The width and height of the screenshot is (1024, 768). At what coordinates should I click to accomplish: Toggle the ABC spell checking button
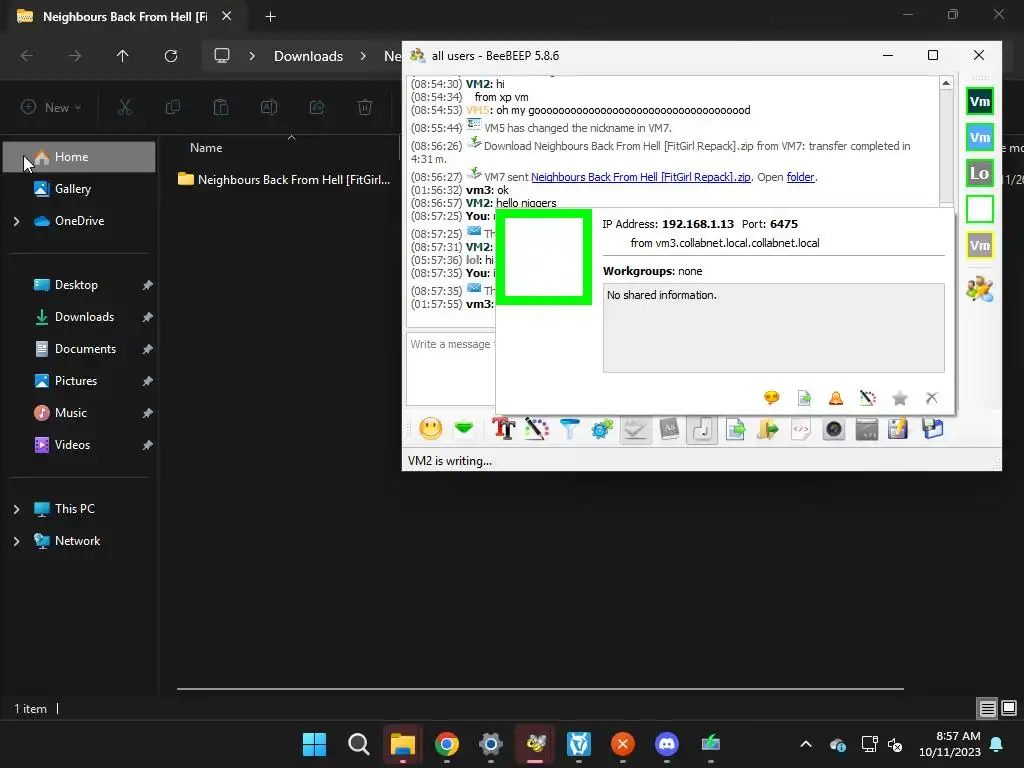635,429
